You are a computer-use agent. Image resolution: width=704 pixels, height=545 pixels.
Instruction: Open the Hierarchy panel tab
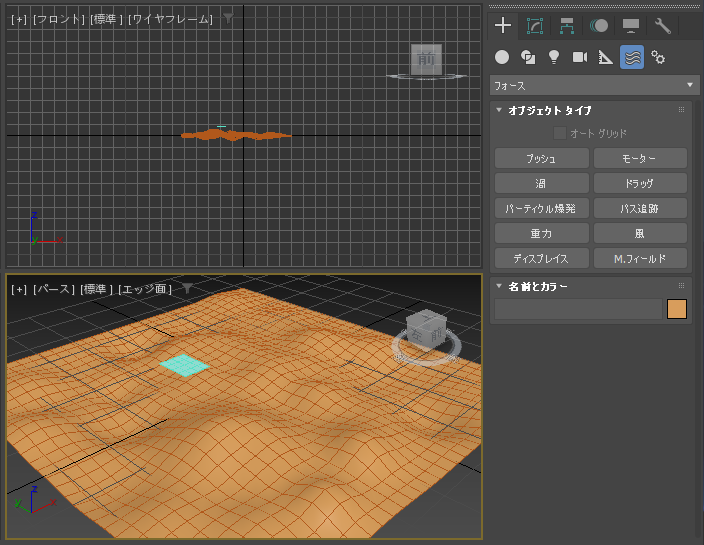click(x=567, y=26)
